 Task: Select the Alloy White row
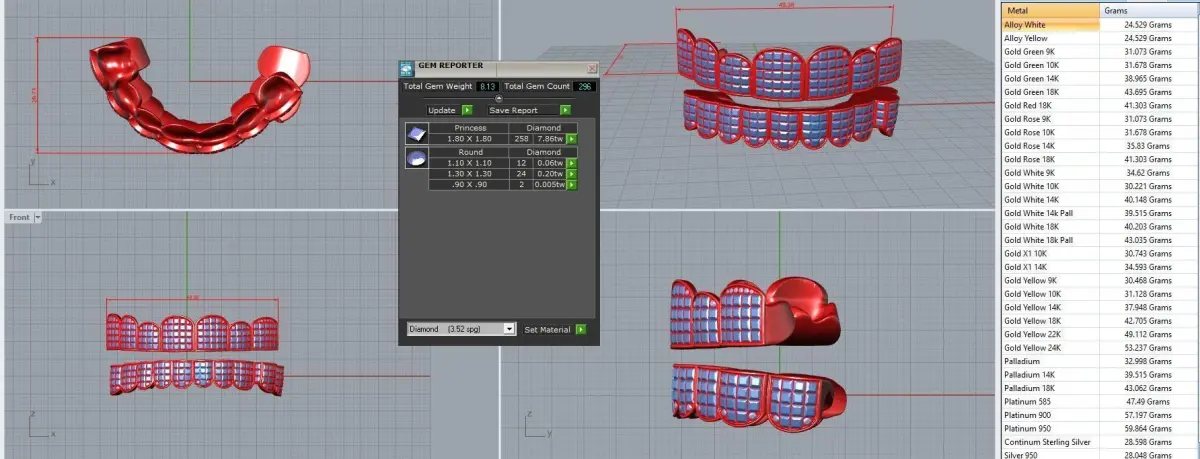[x=1100, y=24]
